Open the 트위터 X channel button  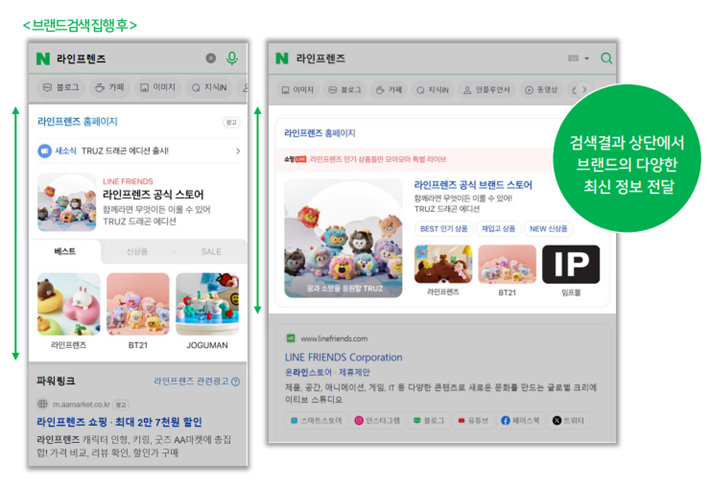[568, 420]
